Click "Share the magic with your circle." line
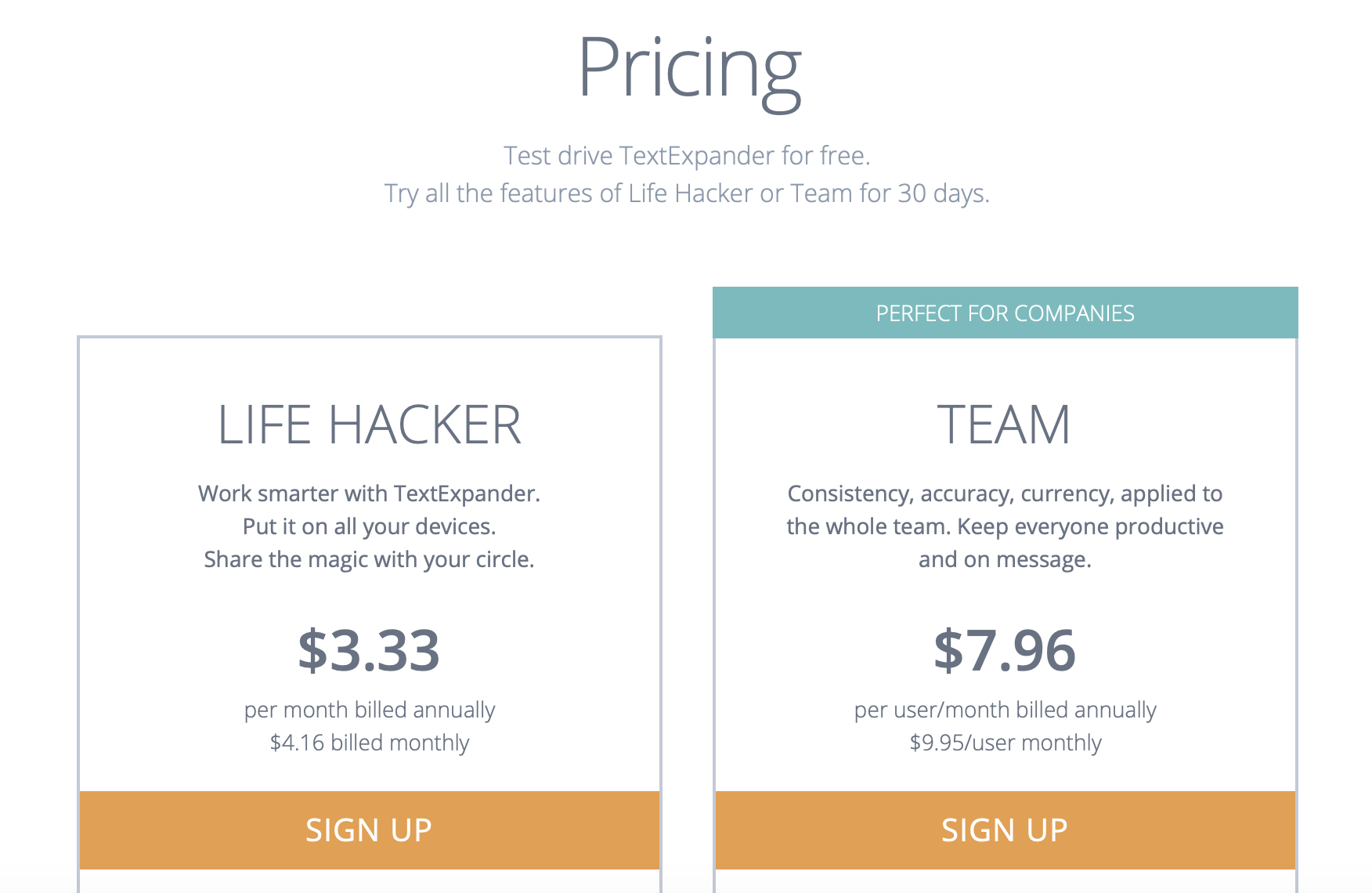Image resolution: width=1372 pixels, height=893 pixels. [x=369, y=559]
